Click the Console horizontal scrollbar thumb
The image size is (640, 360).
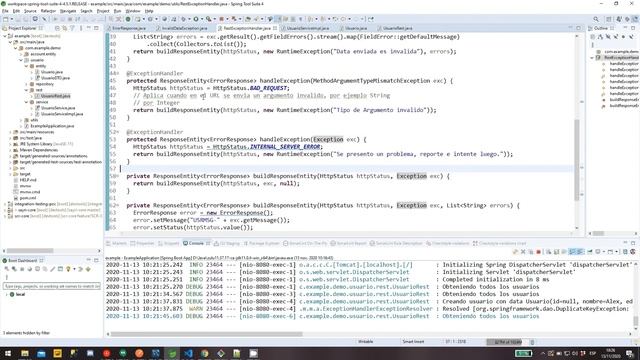tap(207, 334)
